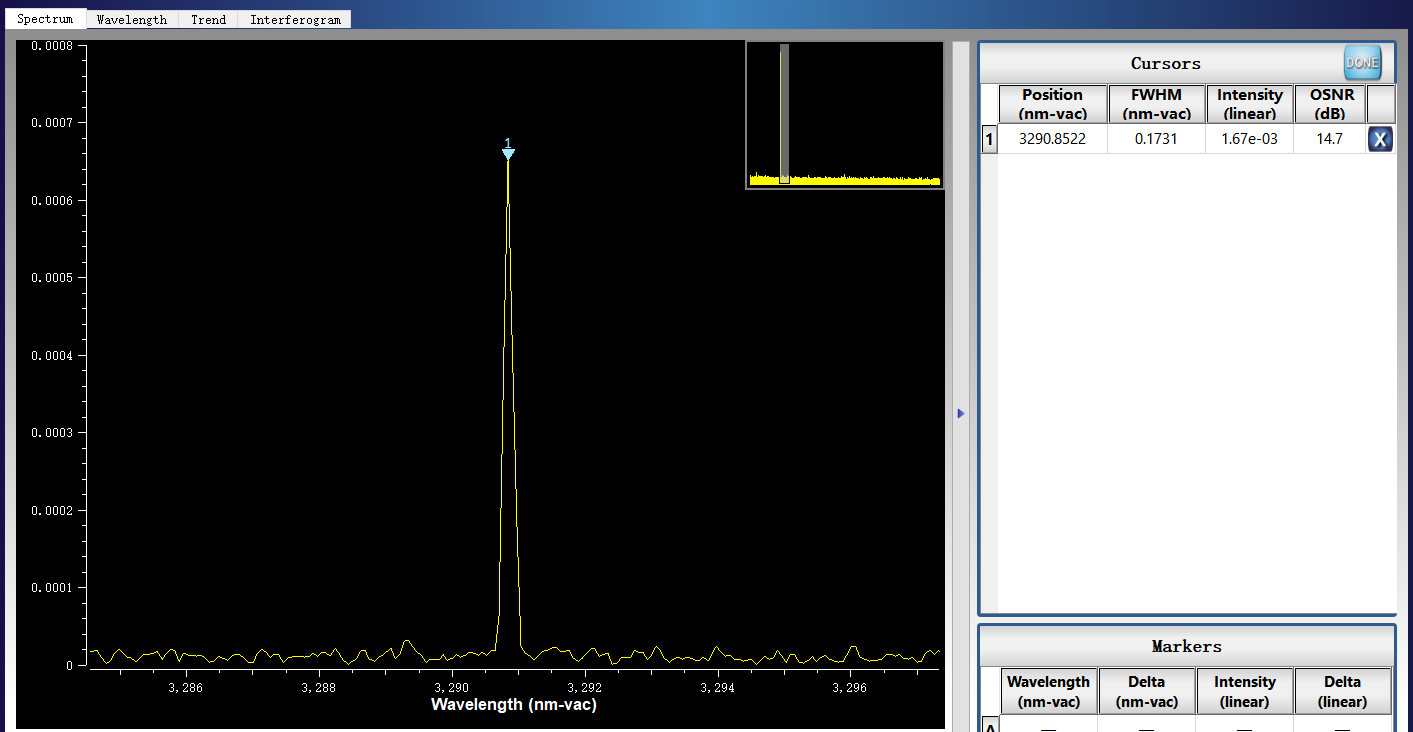Click the OSNR (dB) column header

[1329, 104]
